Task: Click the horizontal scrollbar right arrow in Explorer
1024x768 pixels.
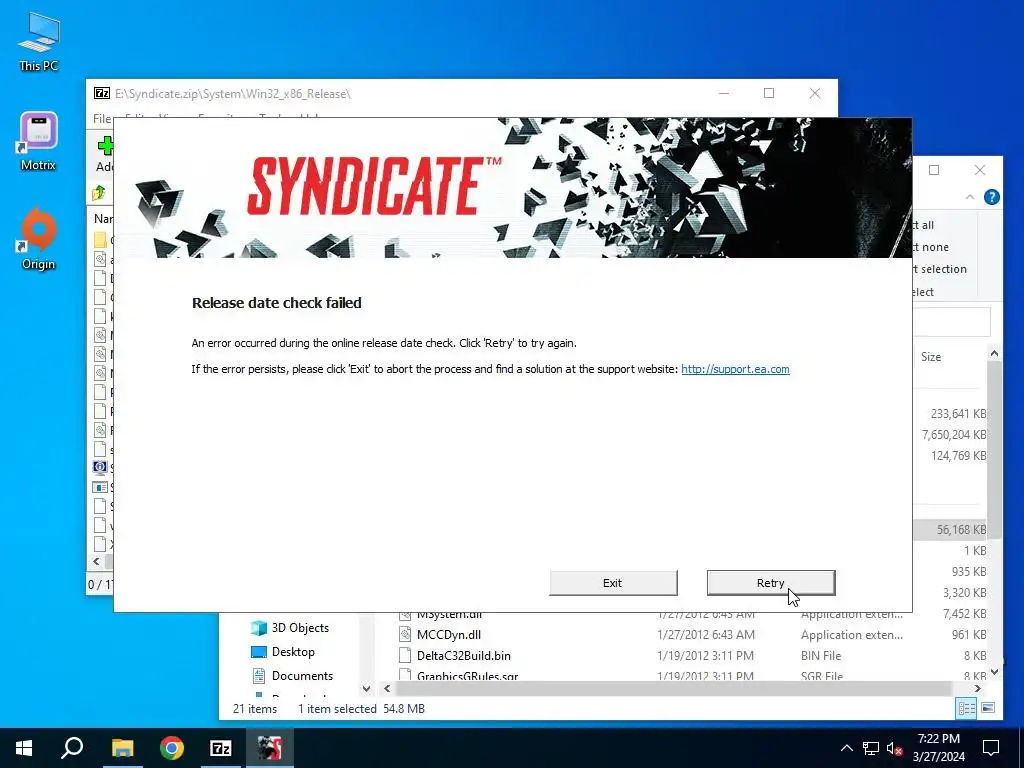Action: pos(978,688)
